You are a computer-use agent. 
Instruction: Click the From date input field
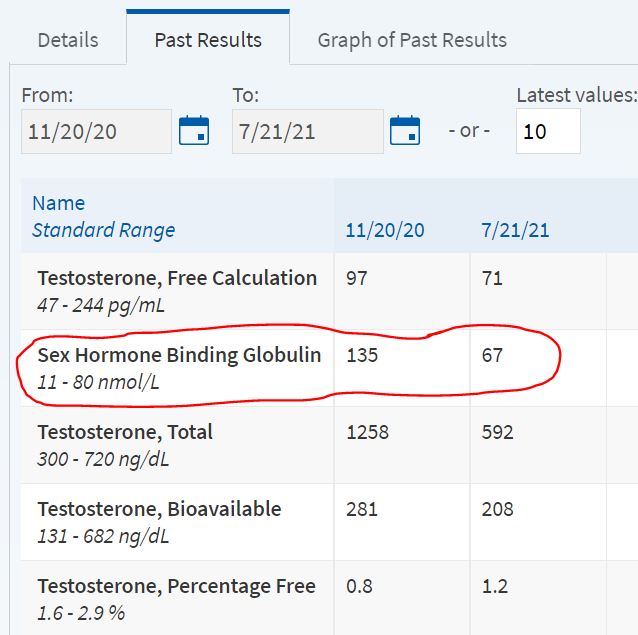tap(96, 132)
